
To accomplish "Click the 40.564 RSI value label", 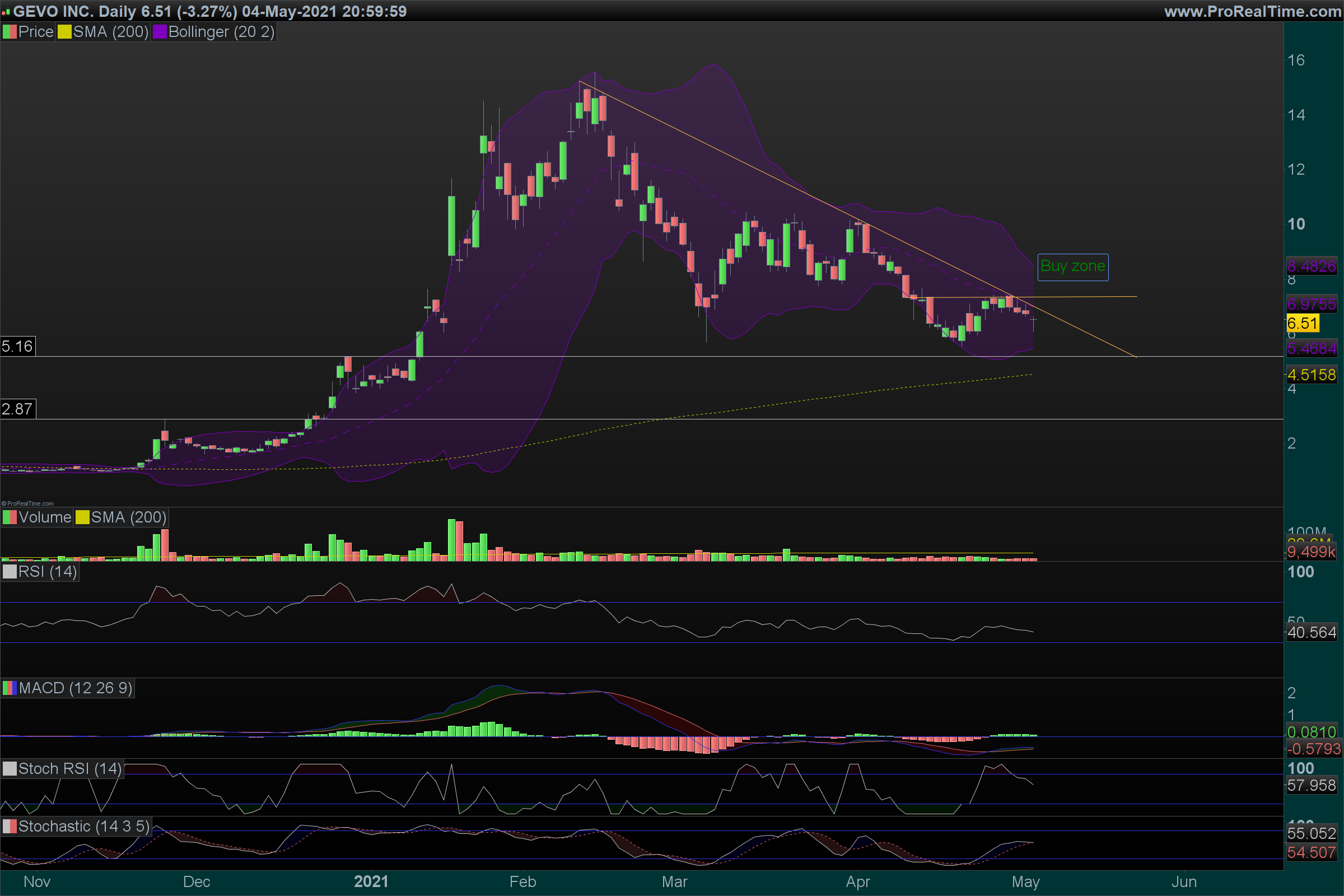I will coord(1312,633).
